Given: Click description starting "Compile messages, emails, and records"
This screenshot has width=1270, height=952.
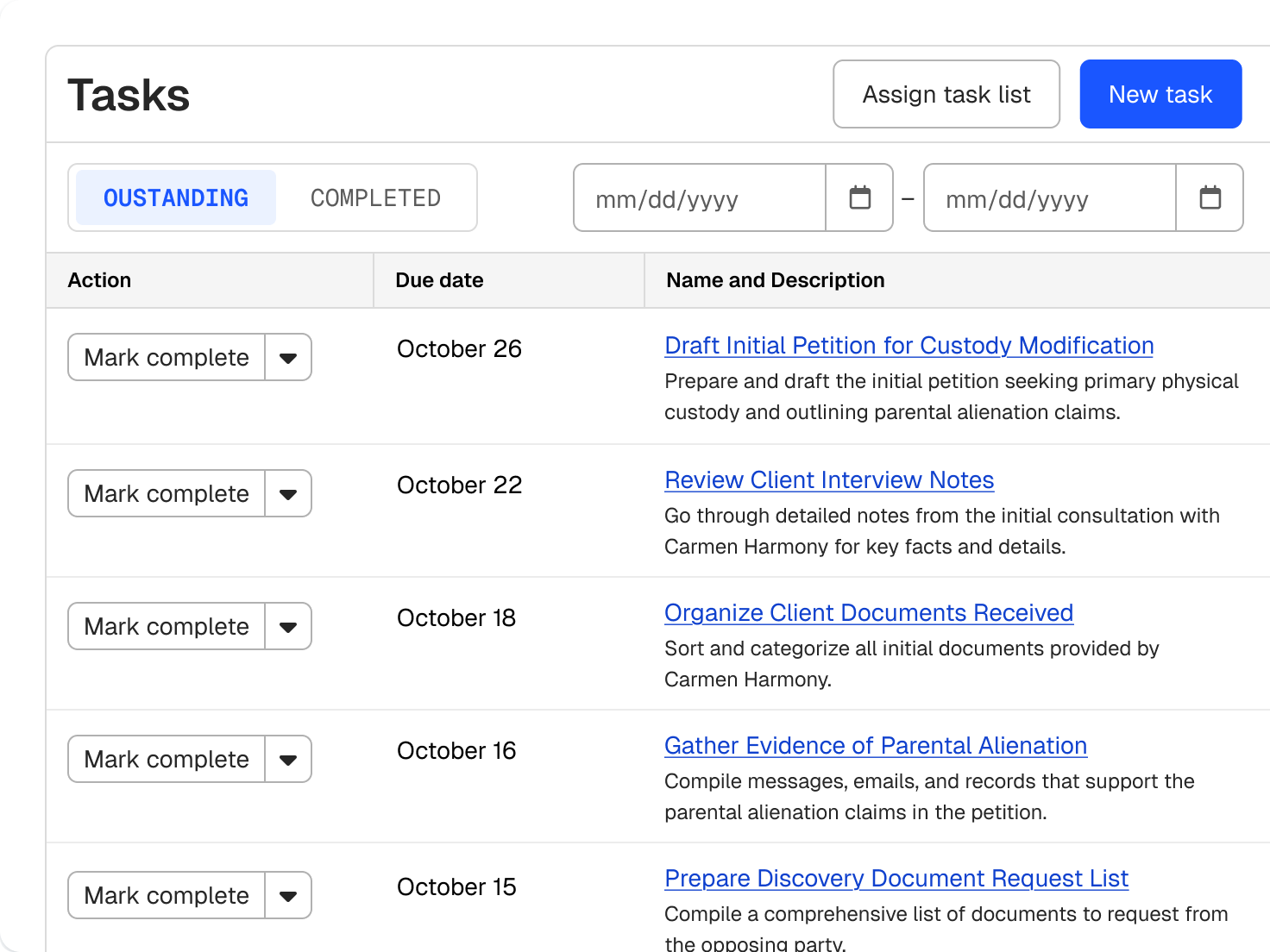Looking at the screenshot, I should tap(929, 797).
